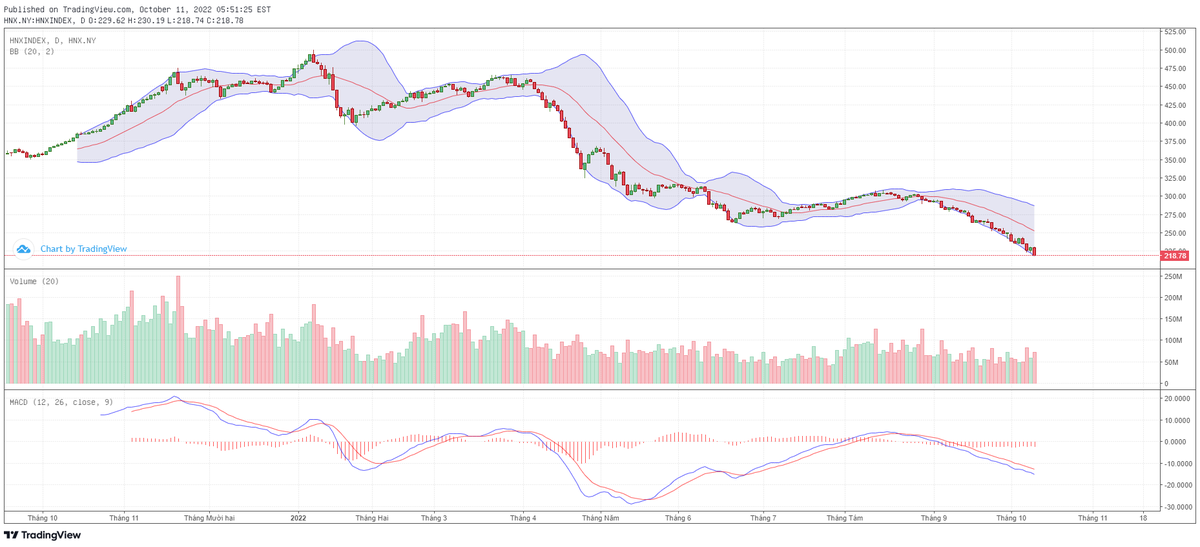Click the "Tháng Năm" time axis label

602,518
